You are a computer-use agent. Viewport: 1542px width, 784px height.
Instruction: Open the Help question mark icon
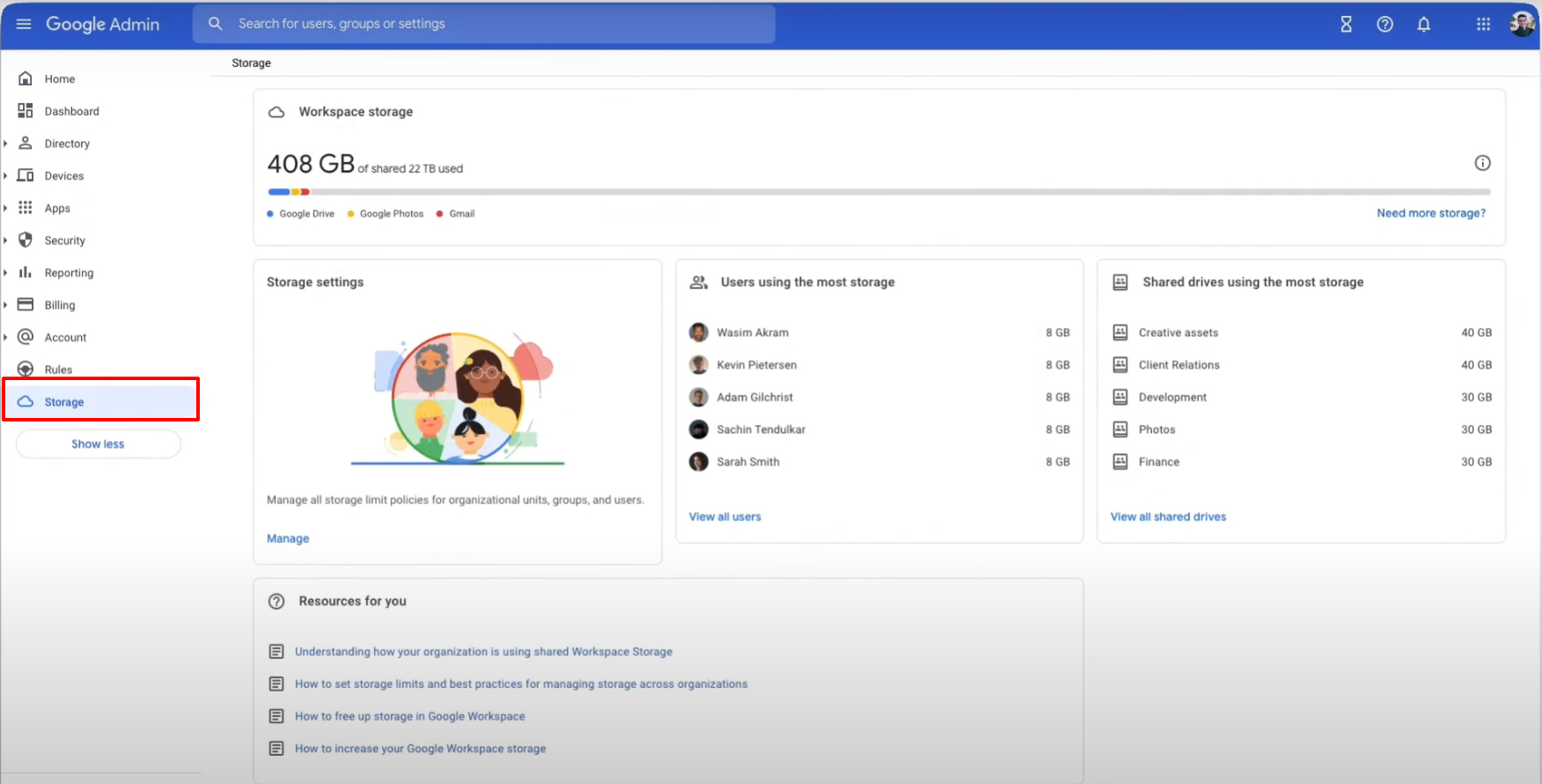[1384, 25]
